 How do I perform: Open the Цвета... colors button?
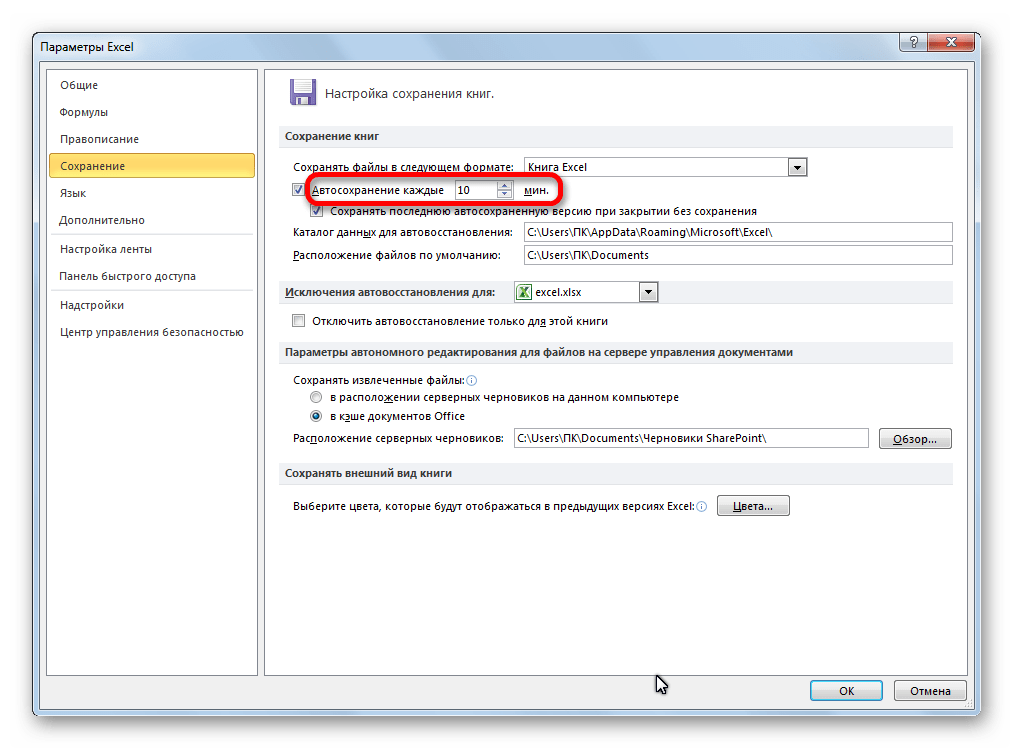coord(753,506)
